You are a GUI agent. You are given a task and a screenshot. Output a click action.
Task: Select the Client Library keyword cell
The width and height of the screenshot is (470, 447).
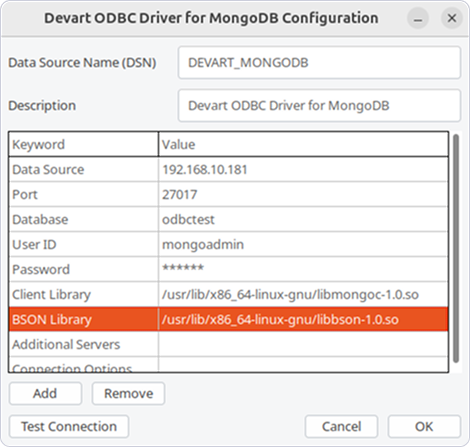[84, 295]
